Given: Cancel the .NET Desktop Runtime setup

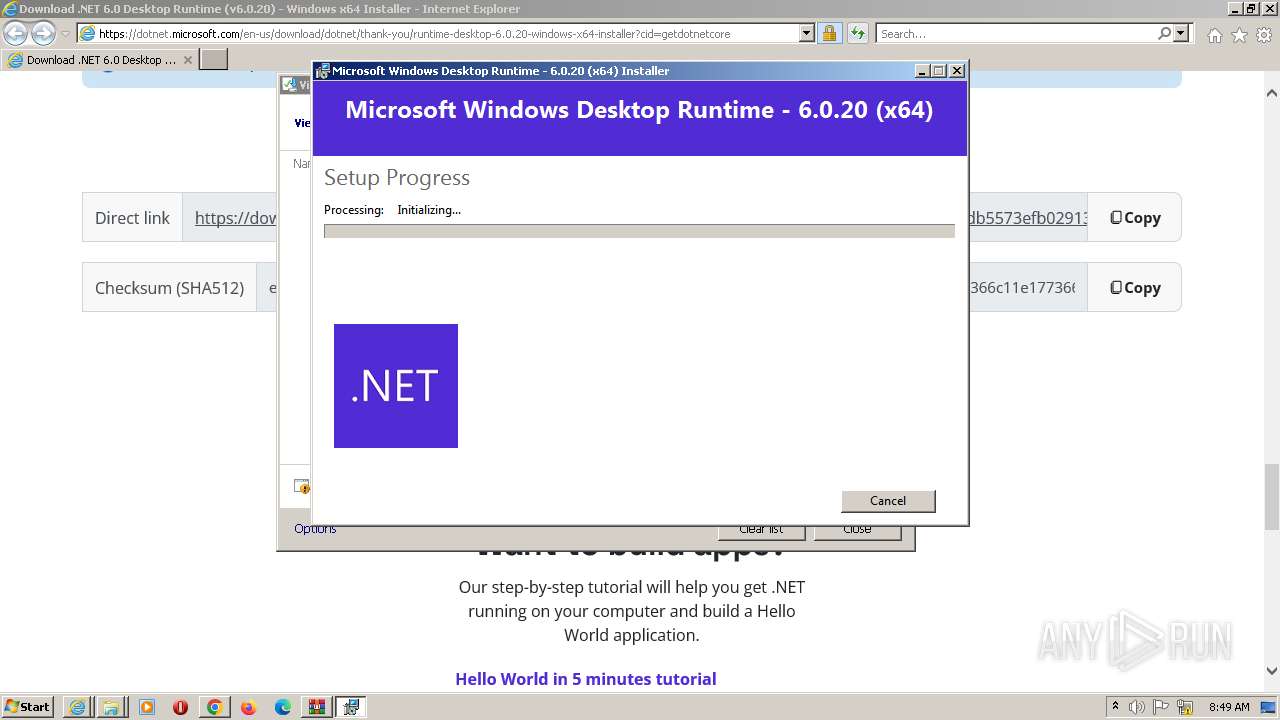Looking at the screenshot, I should pyautogui.click(x=888, y=501).
